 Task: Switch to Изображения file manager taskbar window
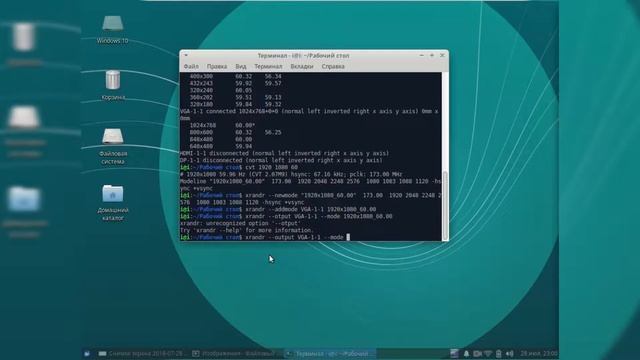pyautogui.click(x=236, y=353)
